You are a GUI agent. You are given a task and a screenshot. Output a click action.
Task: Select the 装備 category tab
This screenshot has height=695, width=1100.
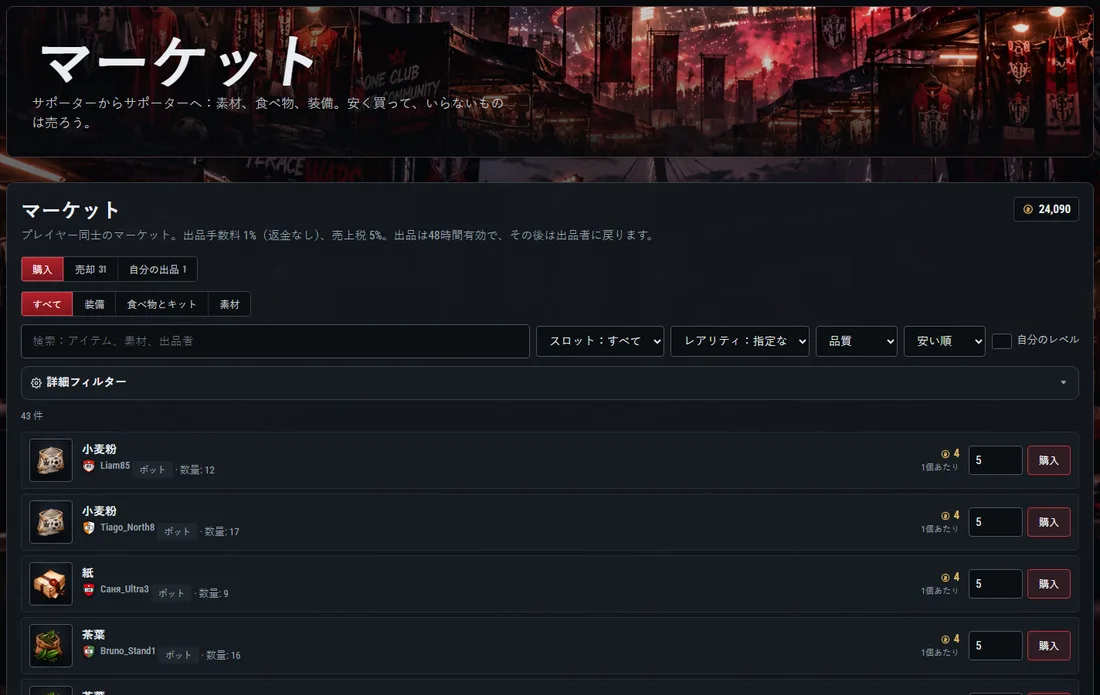[94, 304]
